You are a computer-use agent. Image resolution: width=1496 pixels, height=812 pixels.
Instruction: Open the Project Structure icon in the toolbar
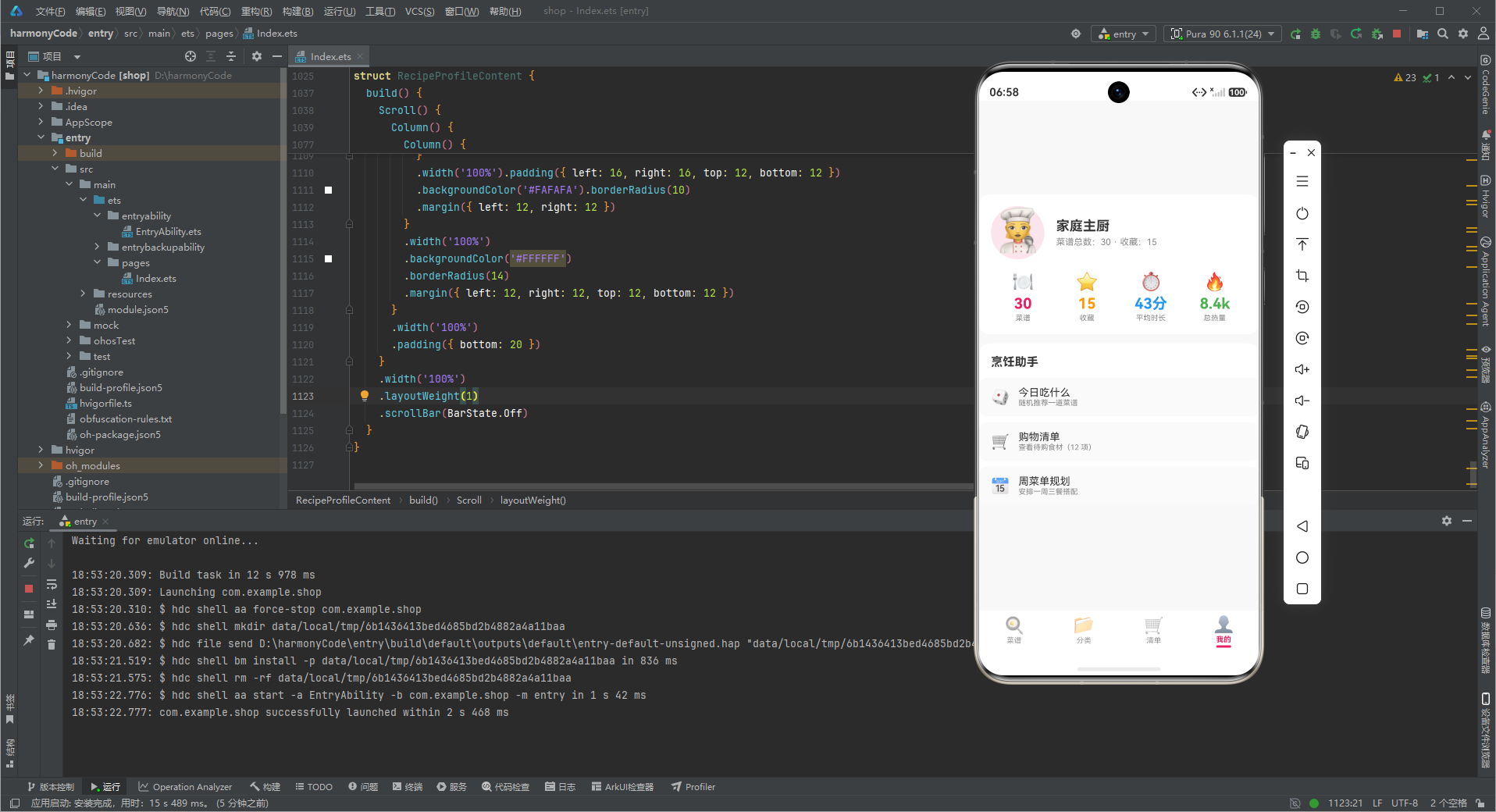tap(1423, 34)
